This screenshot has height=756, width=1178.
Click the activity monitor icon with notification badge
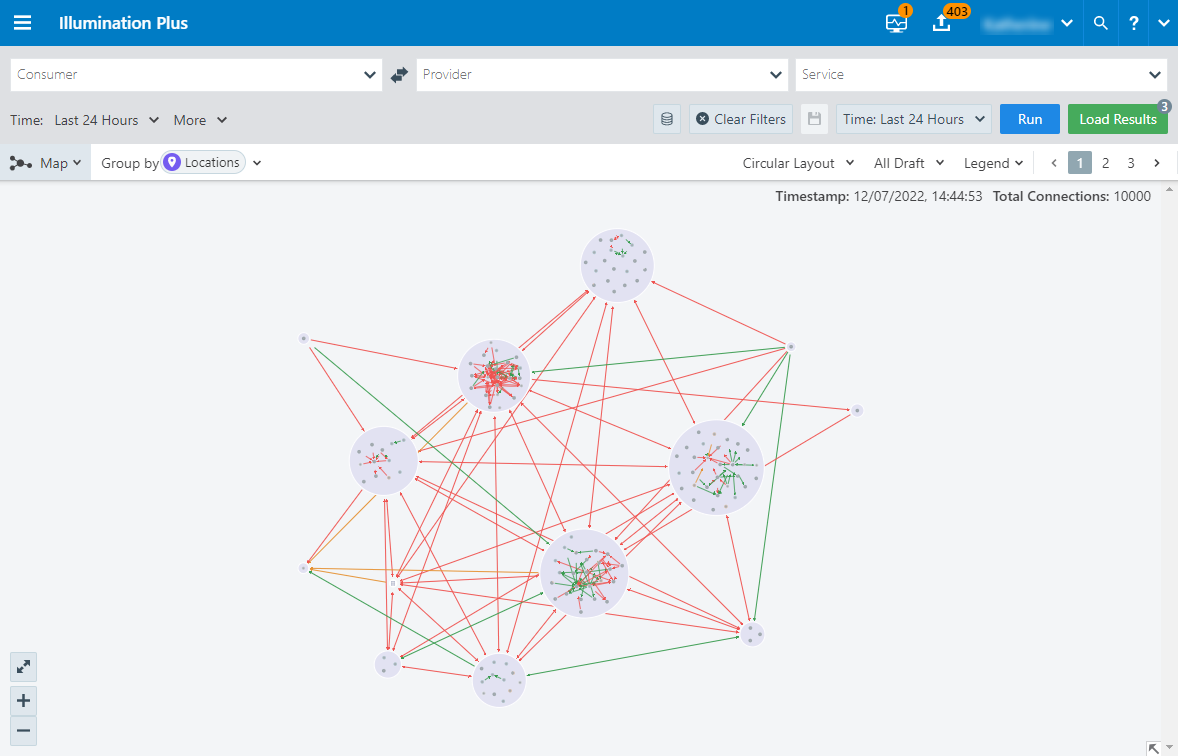tap(893, 22)
